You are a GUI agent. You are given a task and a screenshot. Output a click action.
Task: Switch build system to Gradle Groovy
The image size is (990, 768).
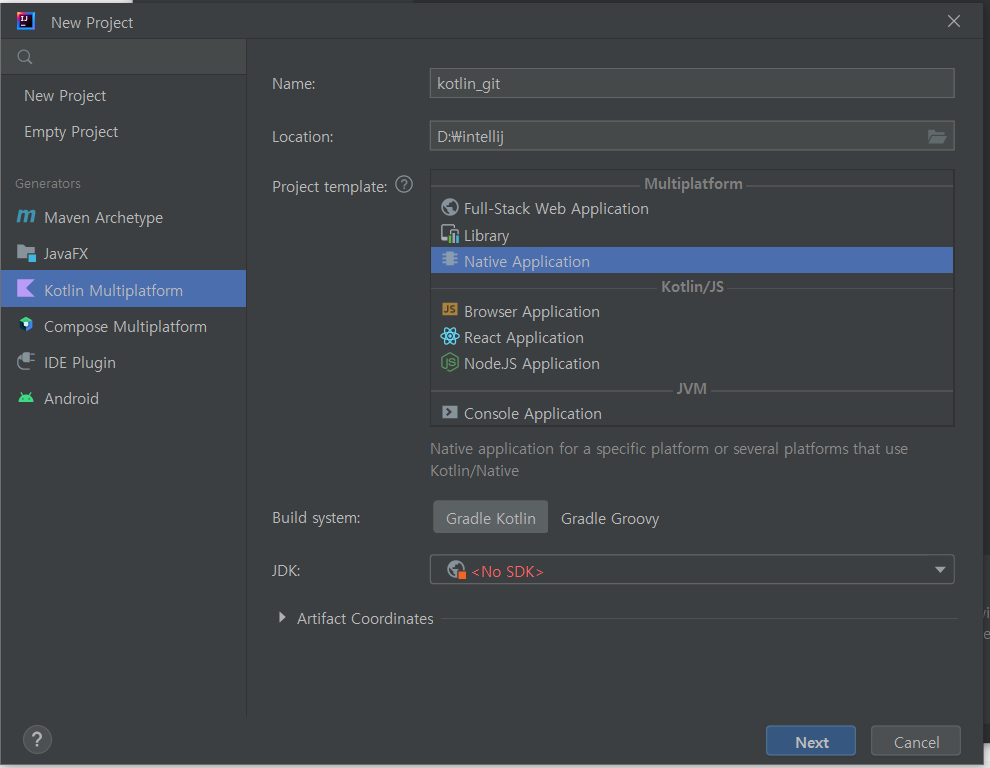click(609, 519)
